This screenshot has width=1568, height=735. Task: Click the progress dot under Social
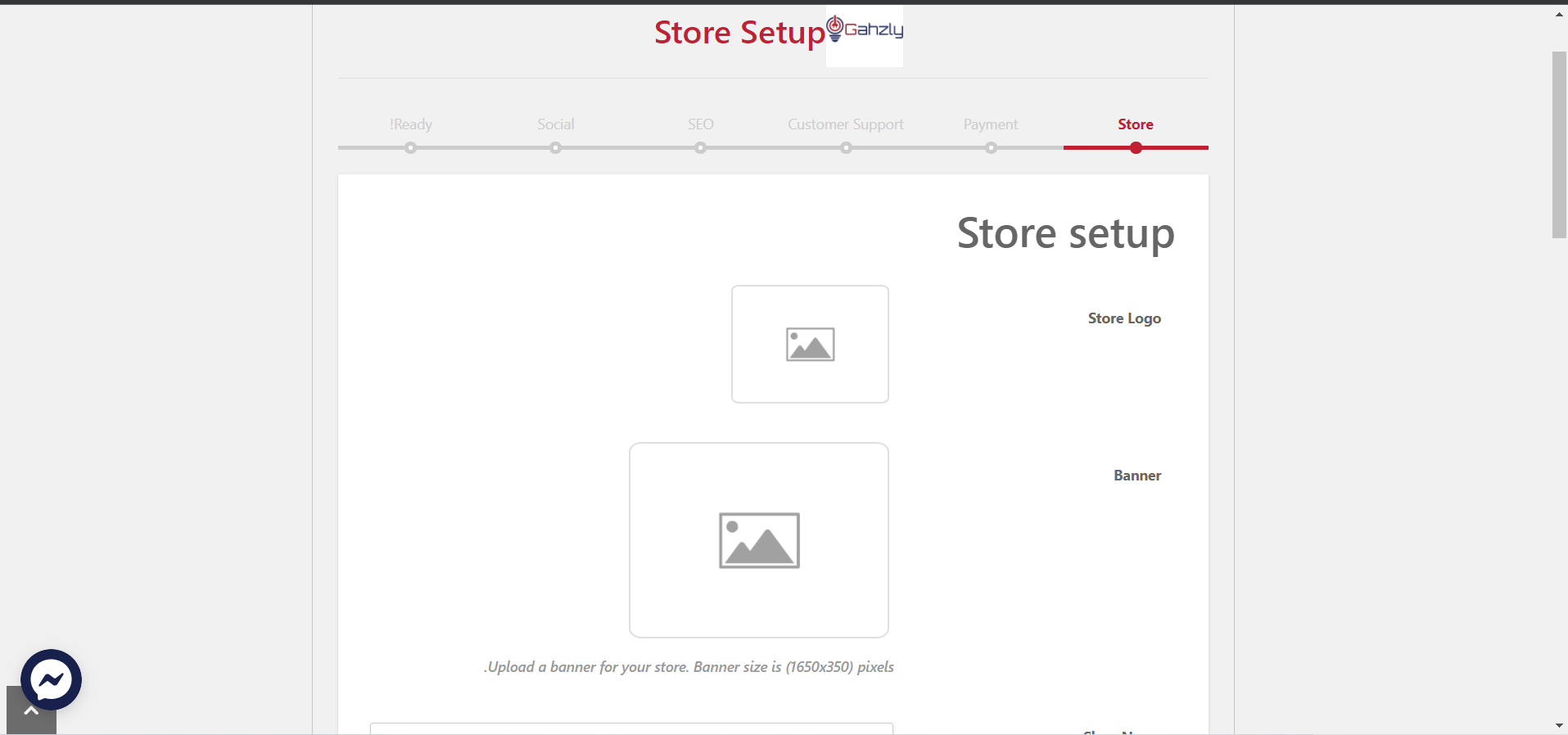point(556,148)
